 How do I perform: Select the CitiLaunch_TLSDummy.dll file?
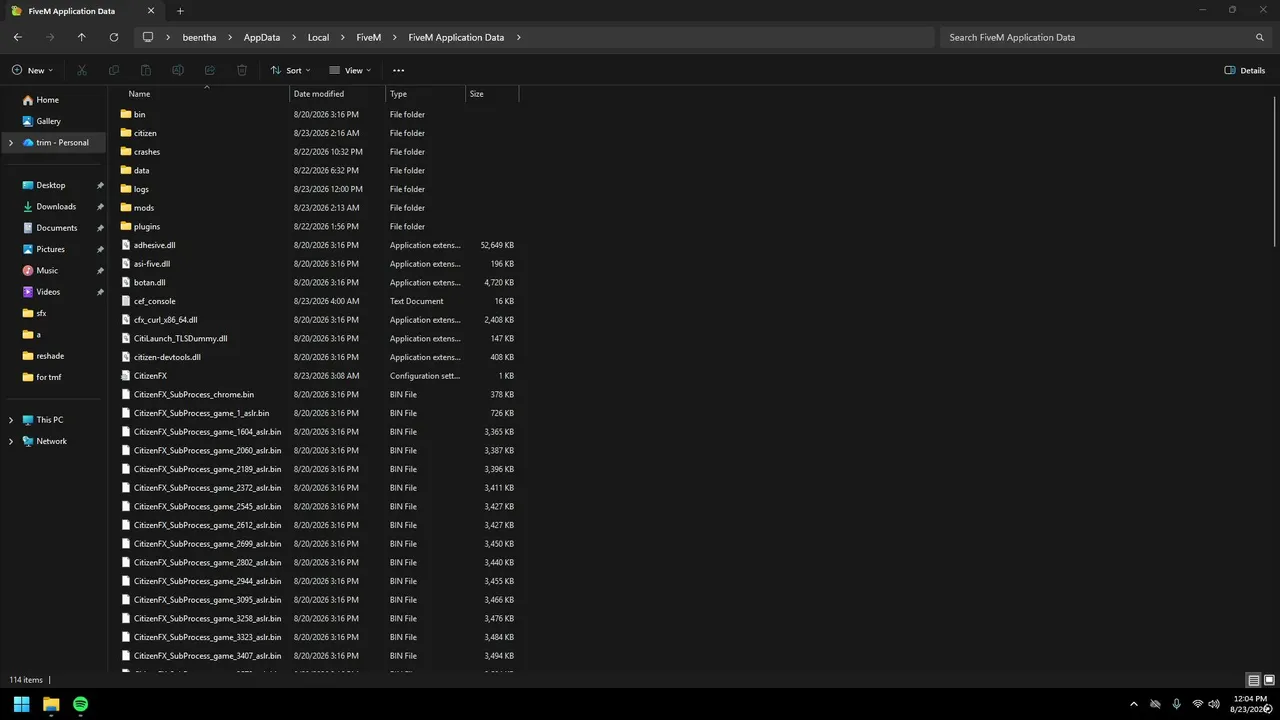tap(180, 339)
